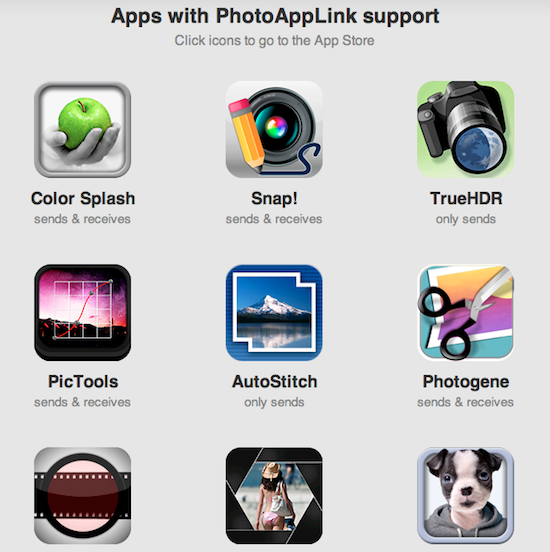Open the puppy face hoodie app icon
This screenshot has width=550, height=552.
click(465, 496)
